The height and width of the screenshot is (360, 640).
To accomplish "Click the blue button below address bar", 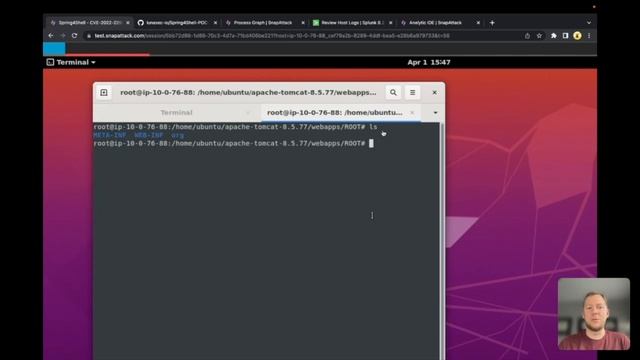I will pyautogui.click(x=54, y=49).
